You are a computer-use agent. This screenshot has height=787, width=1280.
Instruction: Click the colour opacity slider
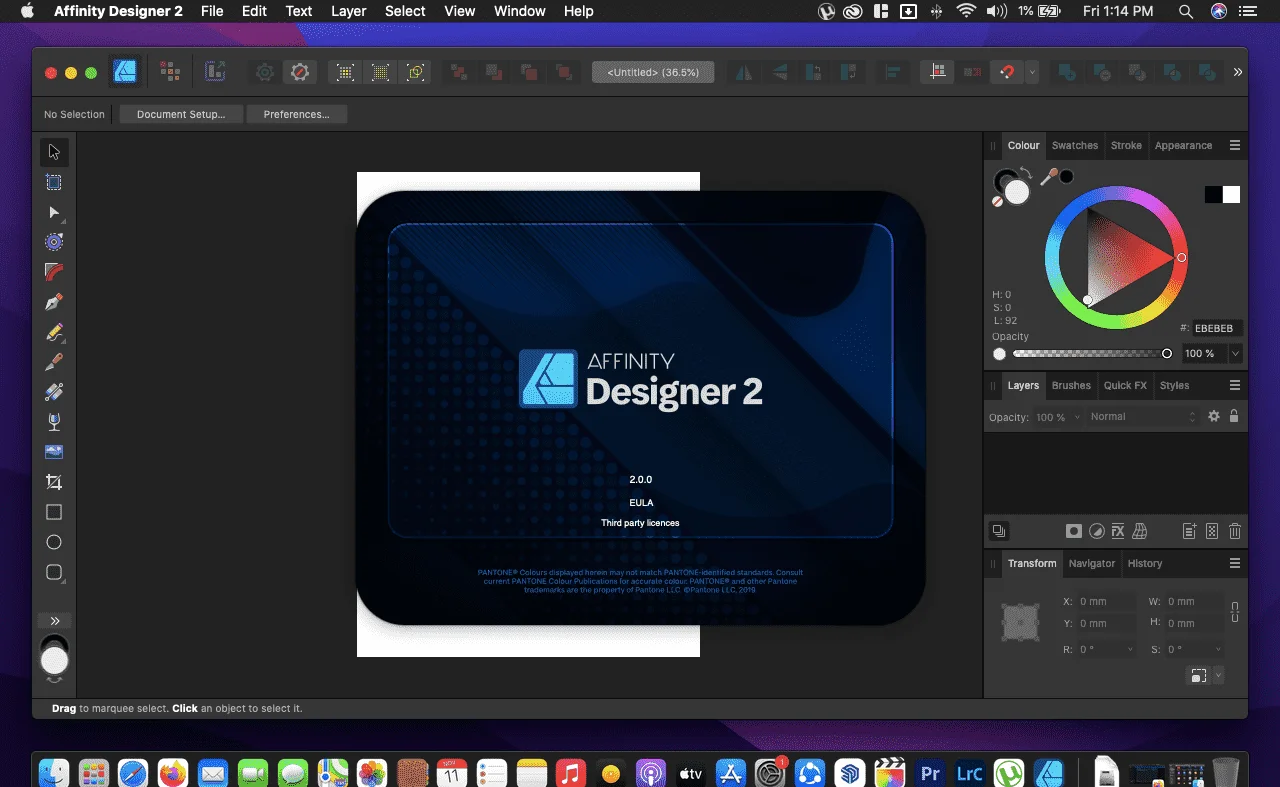pos(1091,354)
